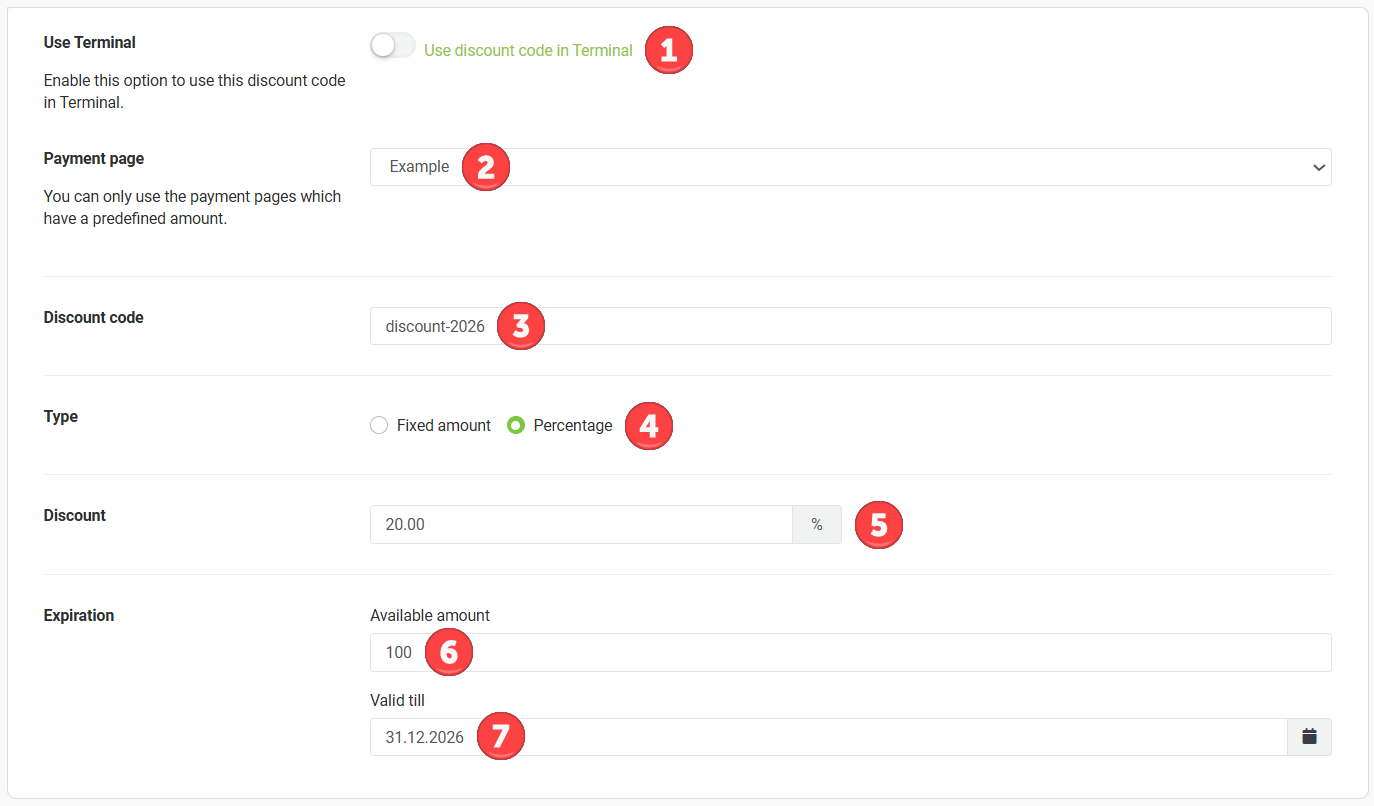The image size is (1374, 806).
Task: Click into the Discount value field
Action: point(581,525)
